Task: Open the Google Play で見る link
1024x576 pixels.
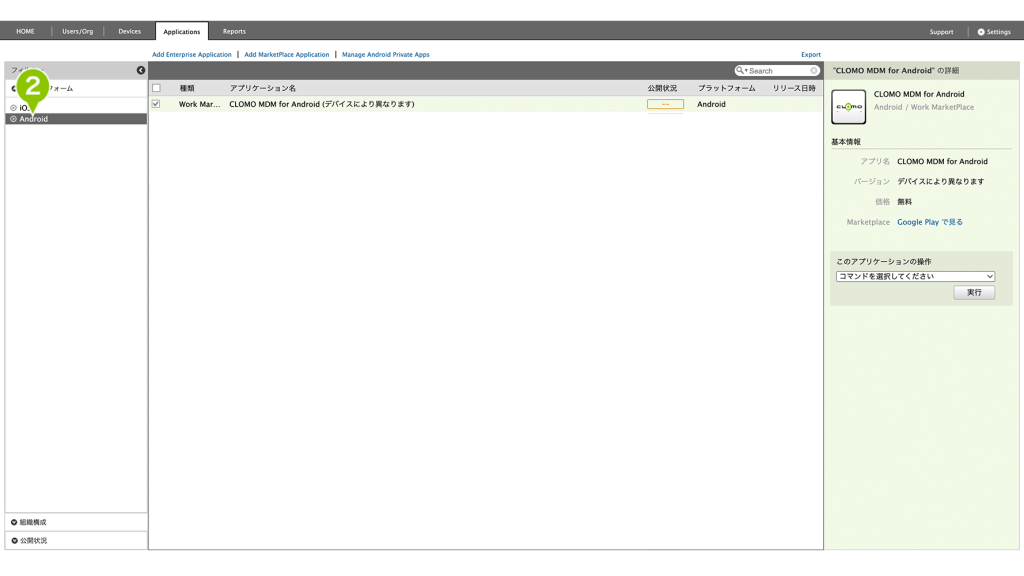Action: click(x=930, y=222)
